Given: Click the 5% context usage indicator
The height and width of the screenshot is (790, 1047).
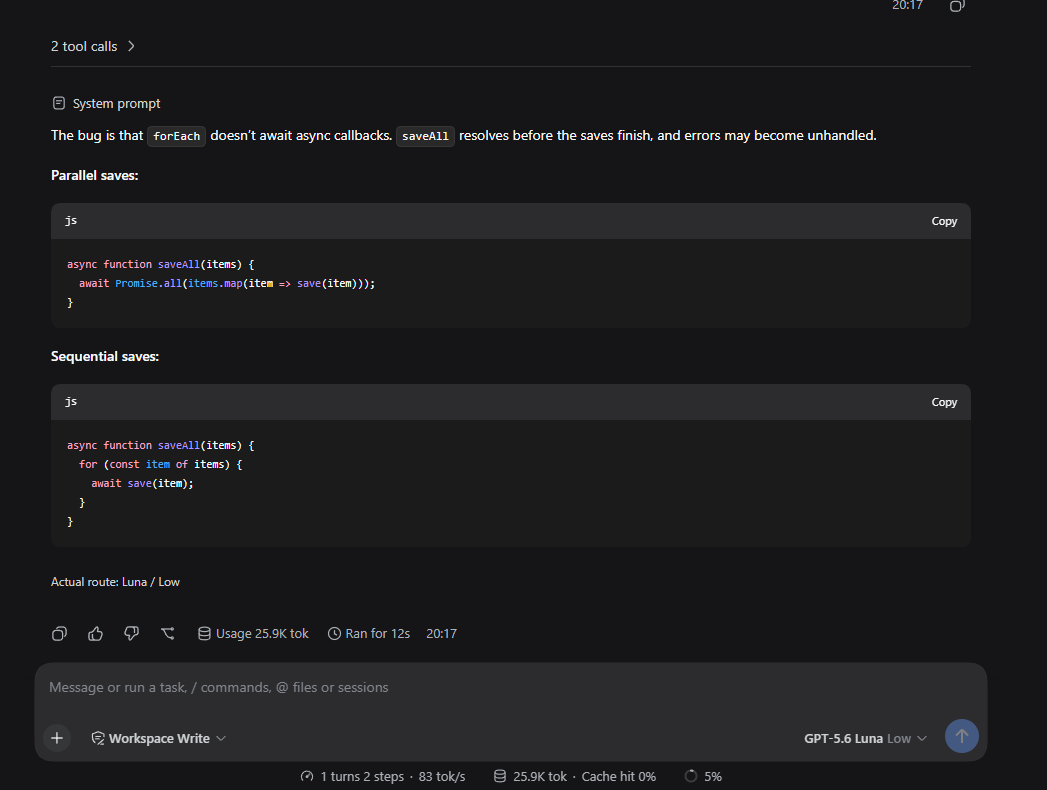Looking at the screenshot, I should [703, 776].
